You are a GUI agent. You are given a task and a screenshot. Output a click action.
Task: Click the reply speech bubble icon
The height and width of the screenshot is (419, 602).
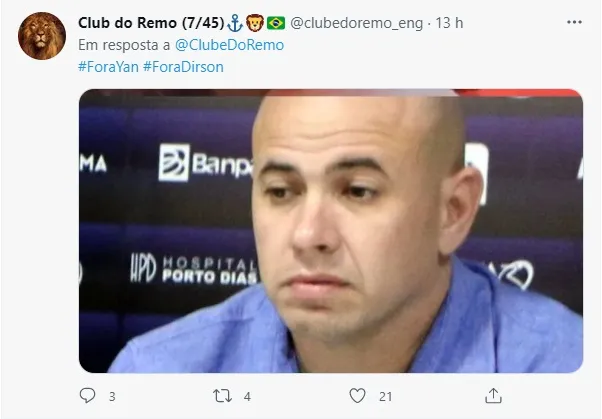coord(87,396)
